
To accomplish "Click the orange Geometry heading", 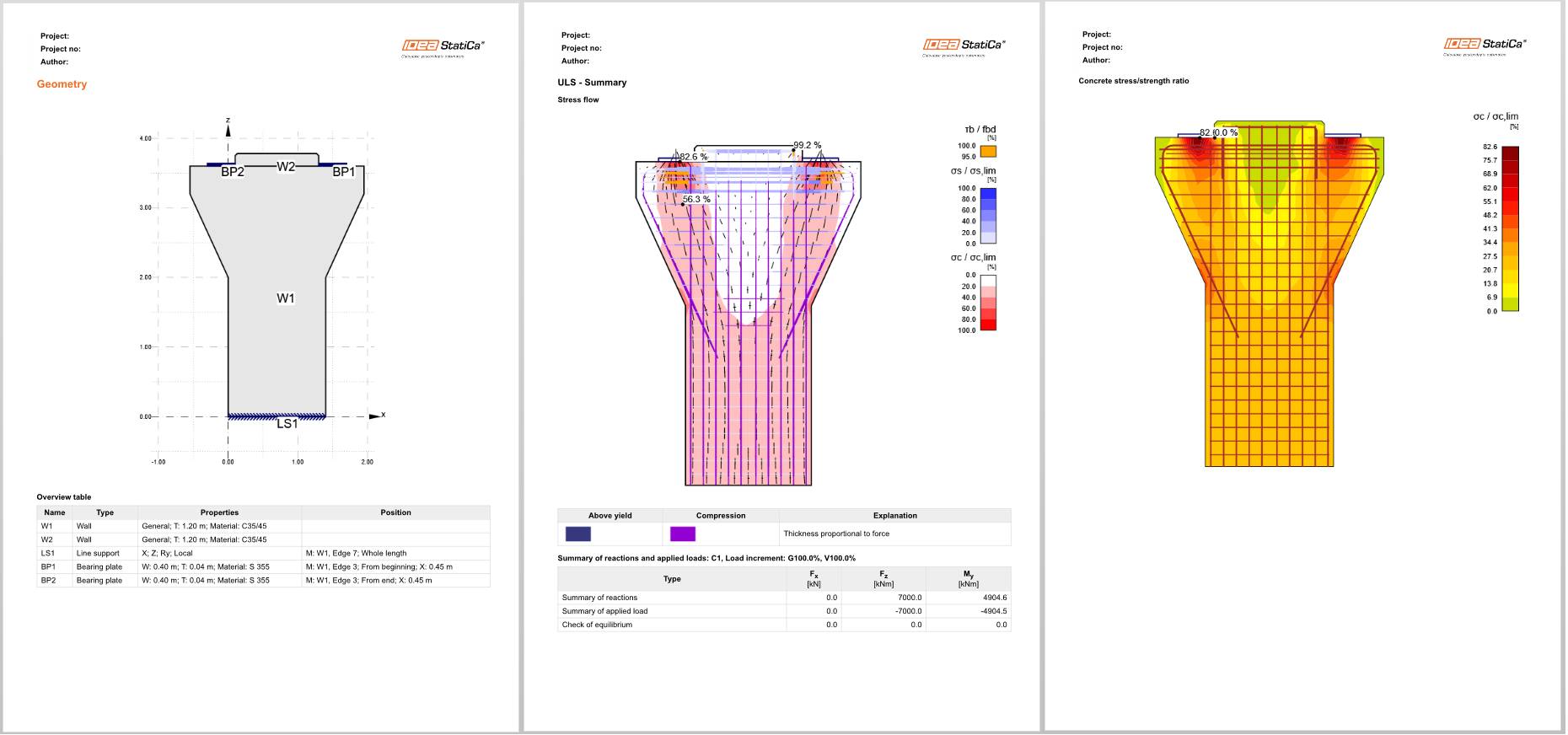I will pyautogui.click(x=62, y=84).
